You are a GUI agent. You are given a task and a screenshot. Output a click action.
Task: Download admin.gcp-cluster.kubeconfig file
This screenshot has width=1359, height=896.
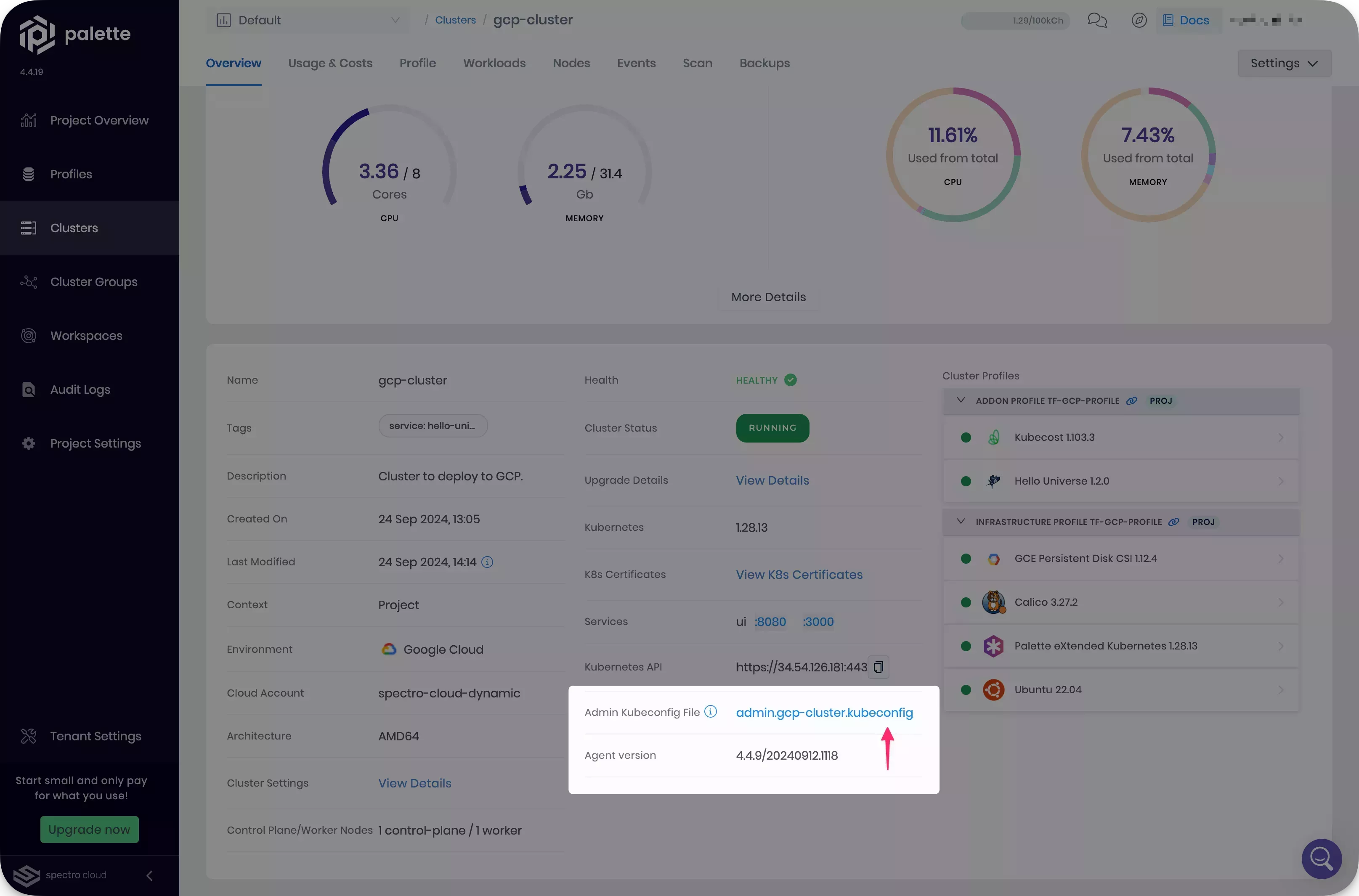824,713
